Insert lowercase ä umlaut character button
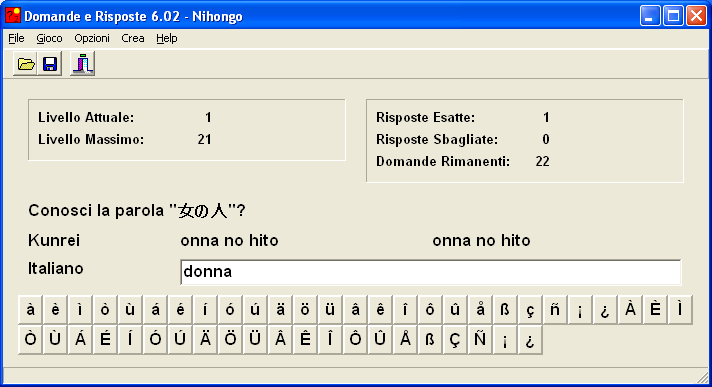This screenshot has height=387, width=712. (x=280, y=310)
